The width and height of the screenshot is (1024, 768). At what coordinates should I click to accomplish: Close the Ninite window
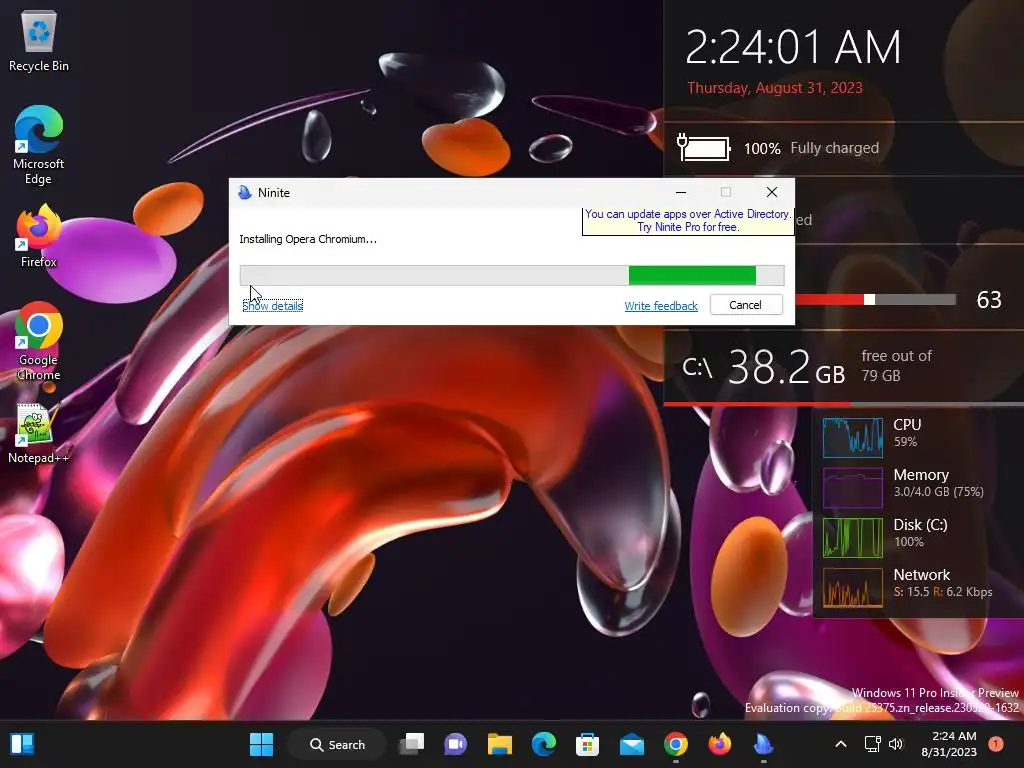pos(772,192)
